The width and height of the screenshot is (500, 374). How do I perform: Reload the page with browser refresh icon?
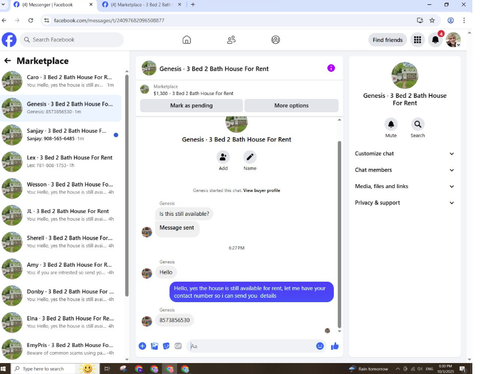pos(31,20)
